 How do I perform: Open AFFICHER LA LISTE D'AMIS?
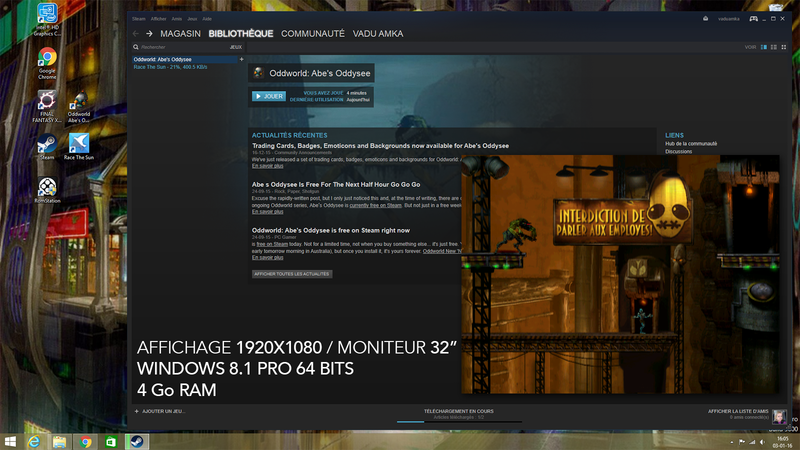pyautogui.click(x=738, y=411)
